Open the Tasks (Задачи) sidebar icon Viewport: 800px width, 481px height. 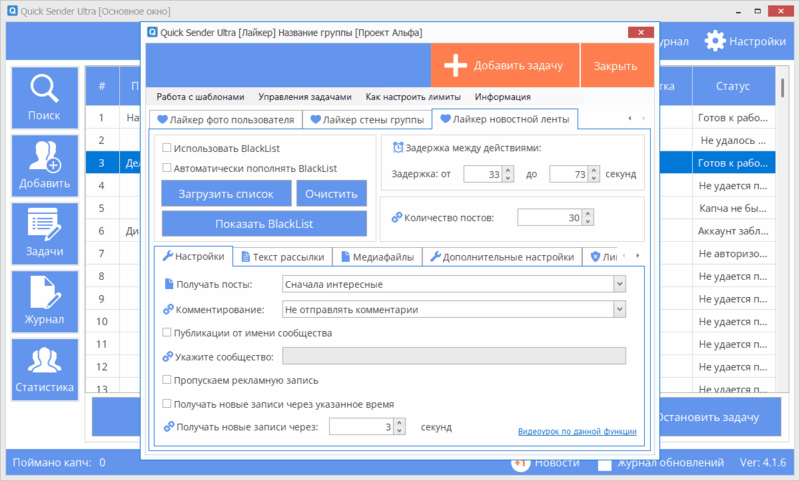pos(44,226)
